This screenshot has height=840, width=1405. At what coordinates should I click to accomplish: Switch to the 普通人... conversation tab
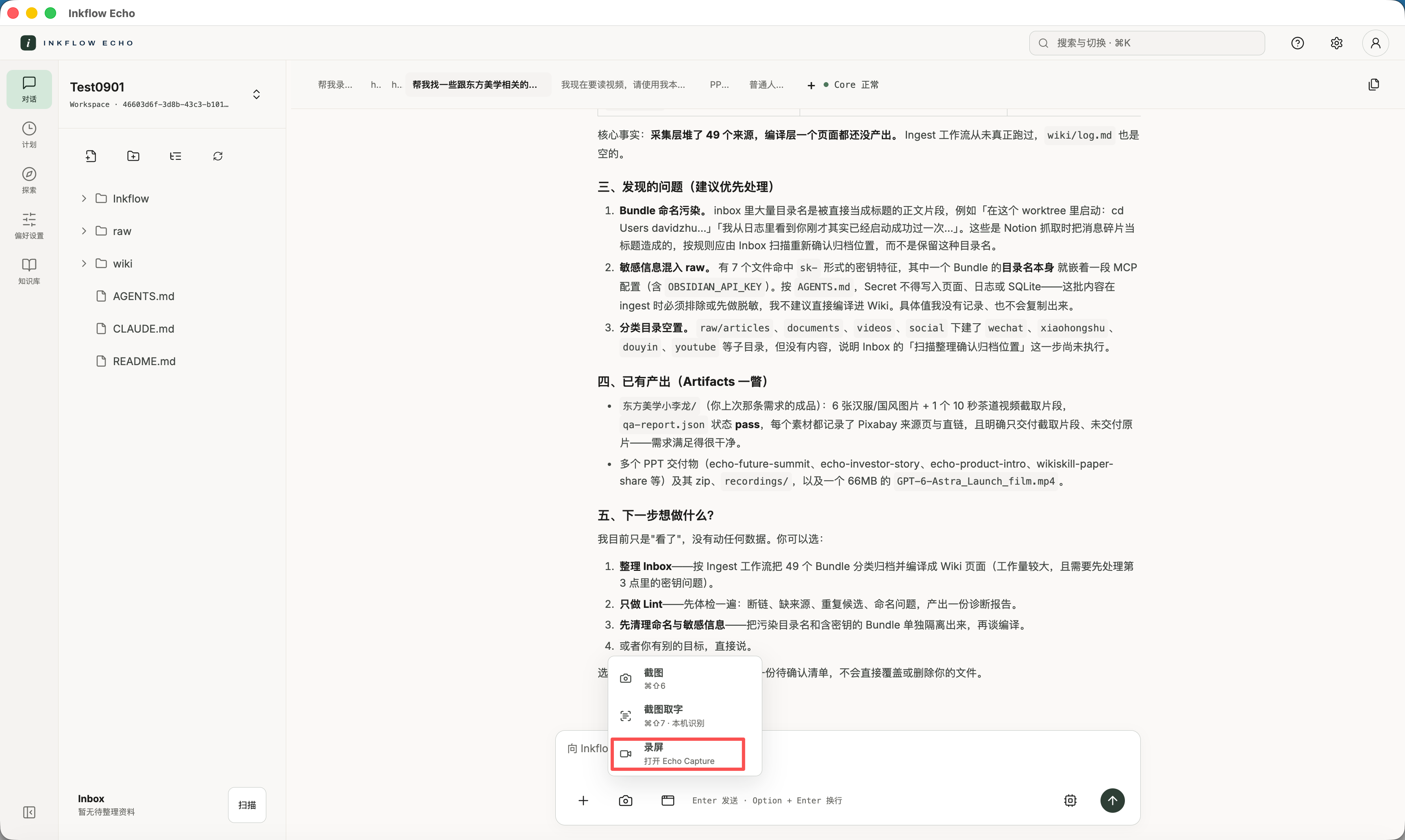click(766, 85)
